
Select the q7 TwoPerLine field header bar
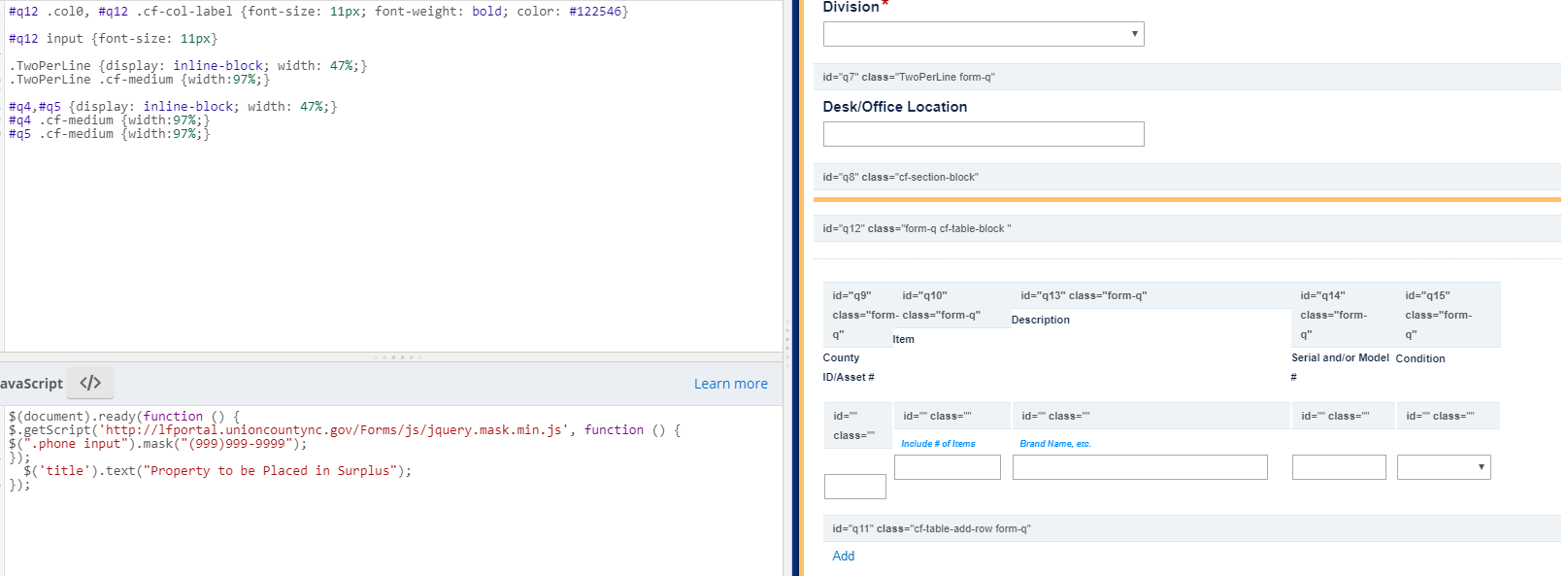coord(1184,77)
